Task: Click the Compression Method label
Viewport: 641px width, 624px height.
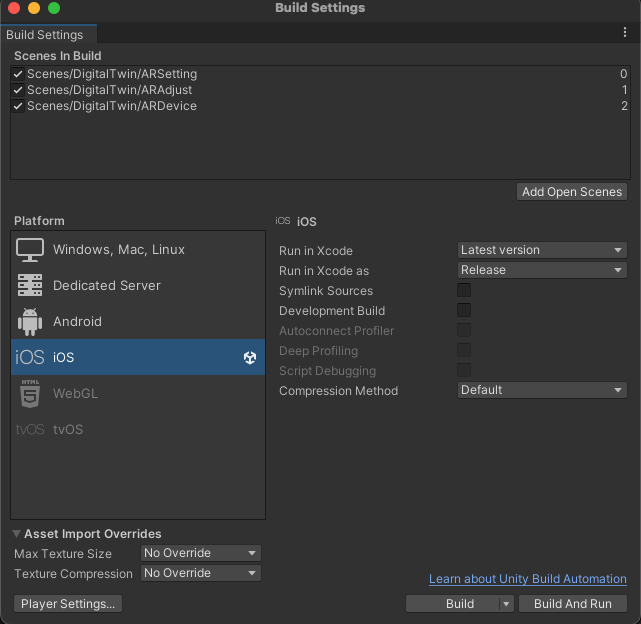Action: [x=338, y=391]
